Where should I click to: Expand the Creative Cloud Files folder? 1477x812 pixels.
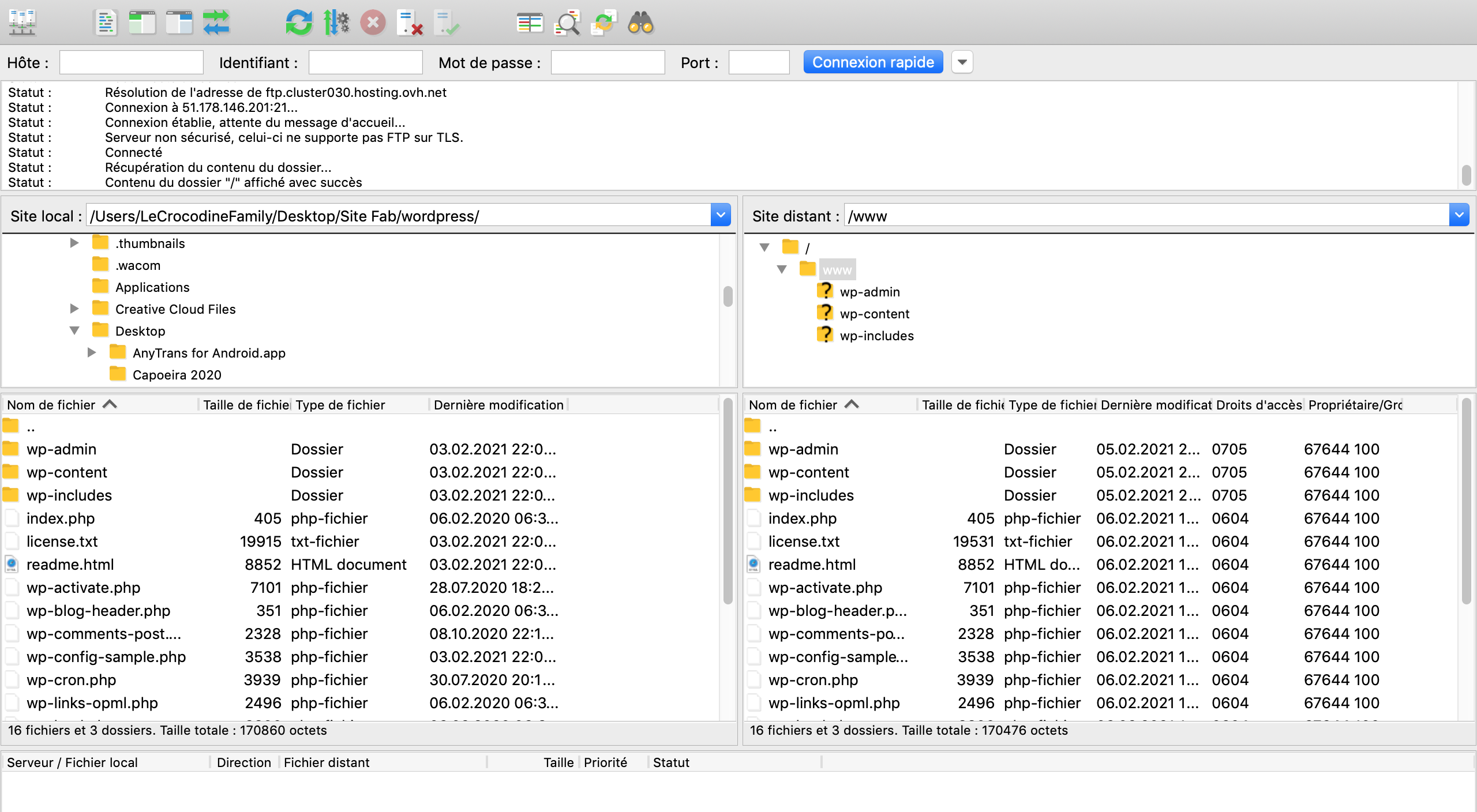(x=74, y=309)
